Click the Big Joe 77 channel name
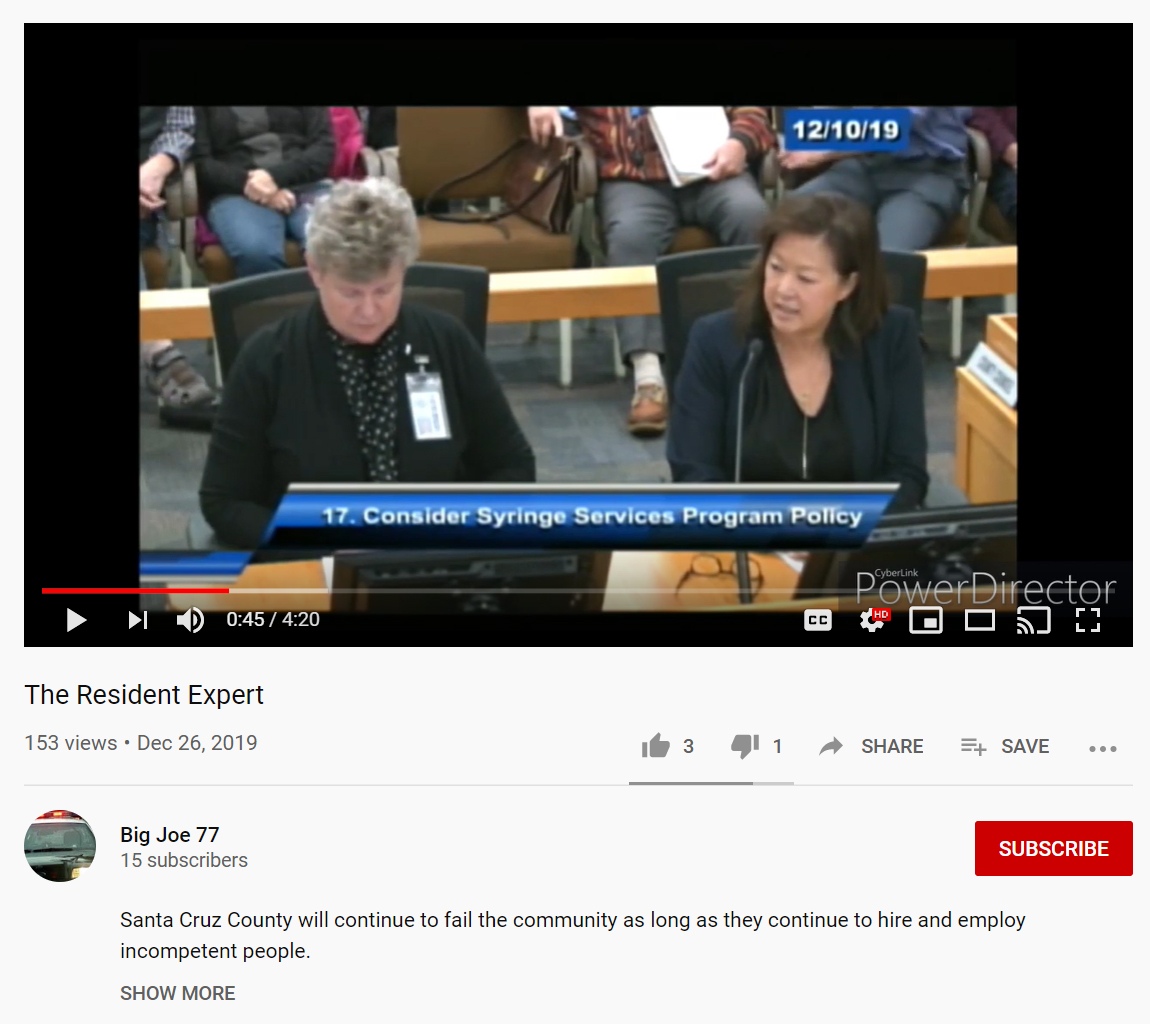Image resolution: width=1150 pixels, height=1024 pixels. 170,834
